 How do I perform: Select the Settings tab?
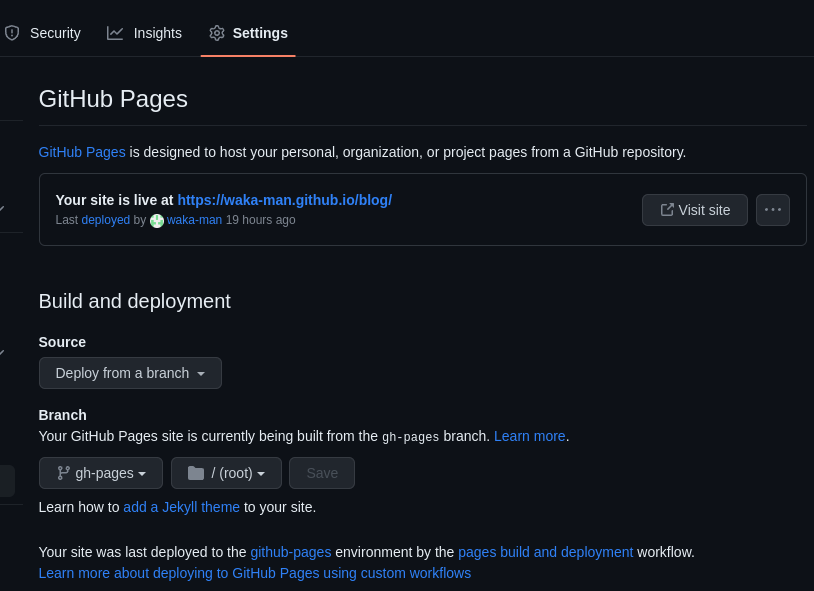248,33
